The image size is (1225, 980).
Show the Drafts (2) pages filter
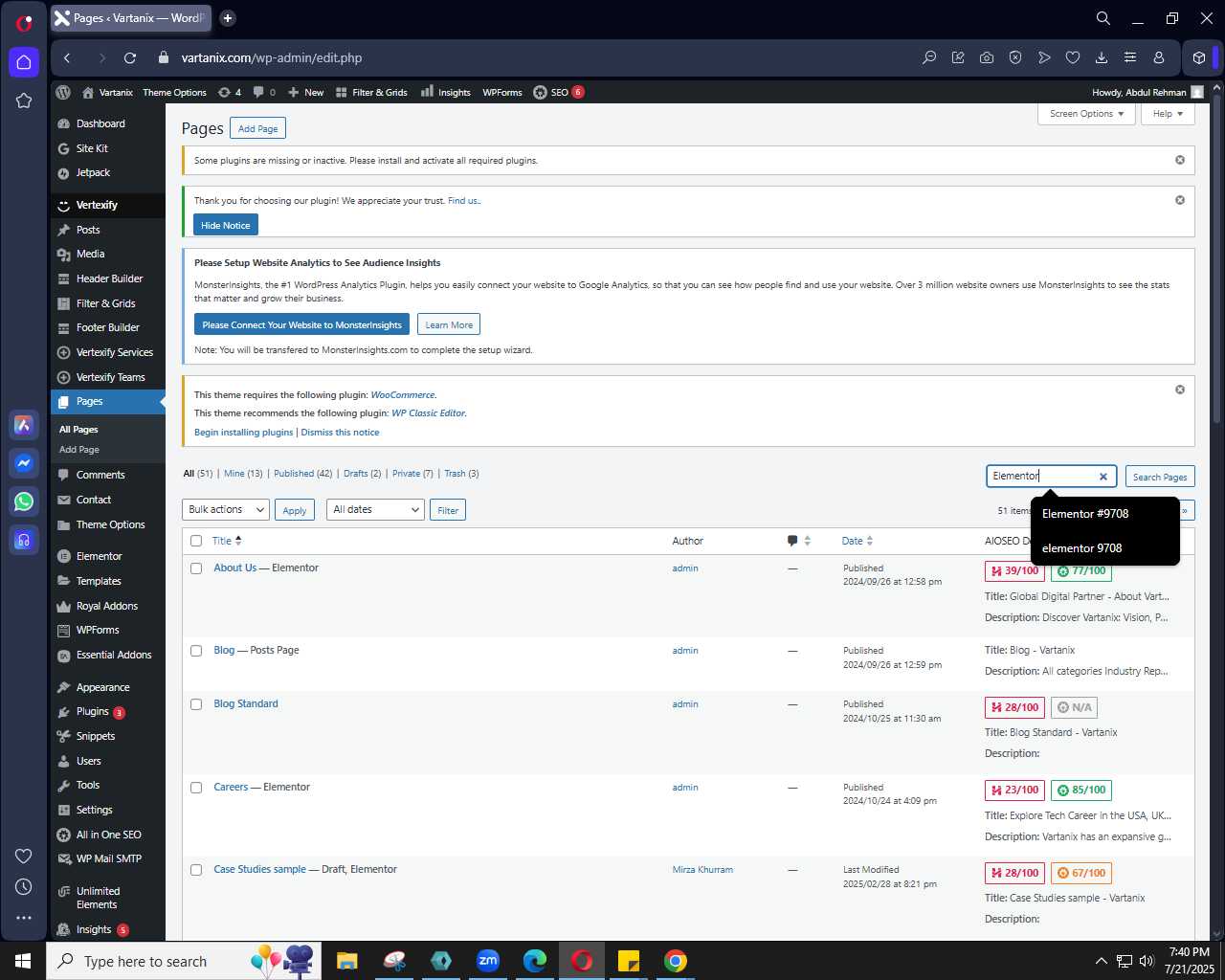pyautogui.click(x=362, y=474)
